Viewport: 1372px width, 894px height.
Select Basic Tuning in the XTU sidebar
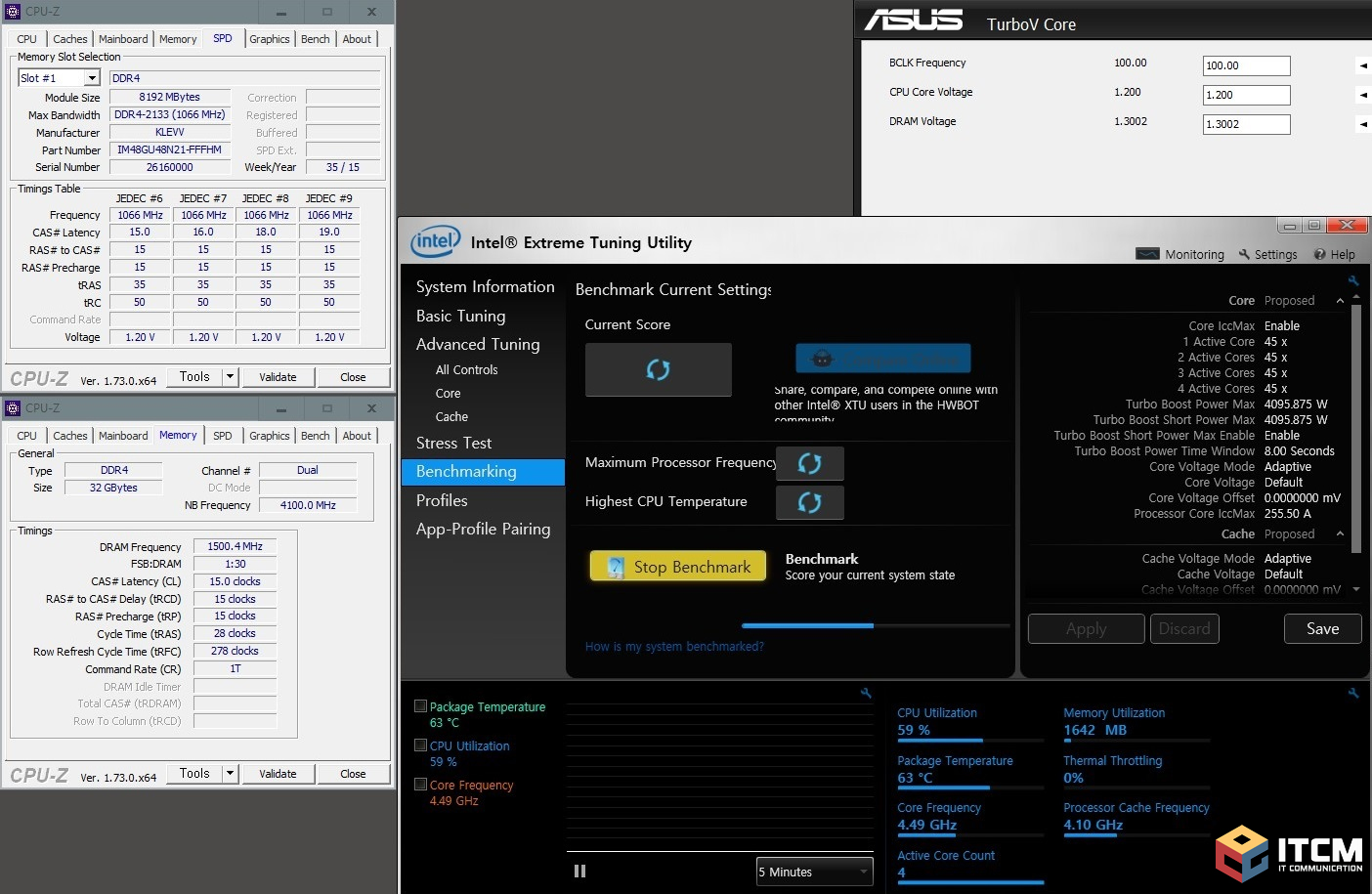pyautogui.click(x=461, y=317)
